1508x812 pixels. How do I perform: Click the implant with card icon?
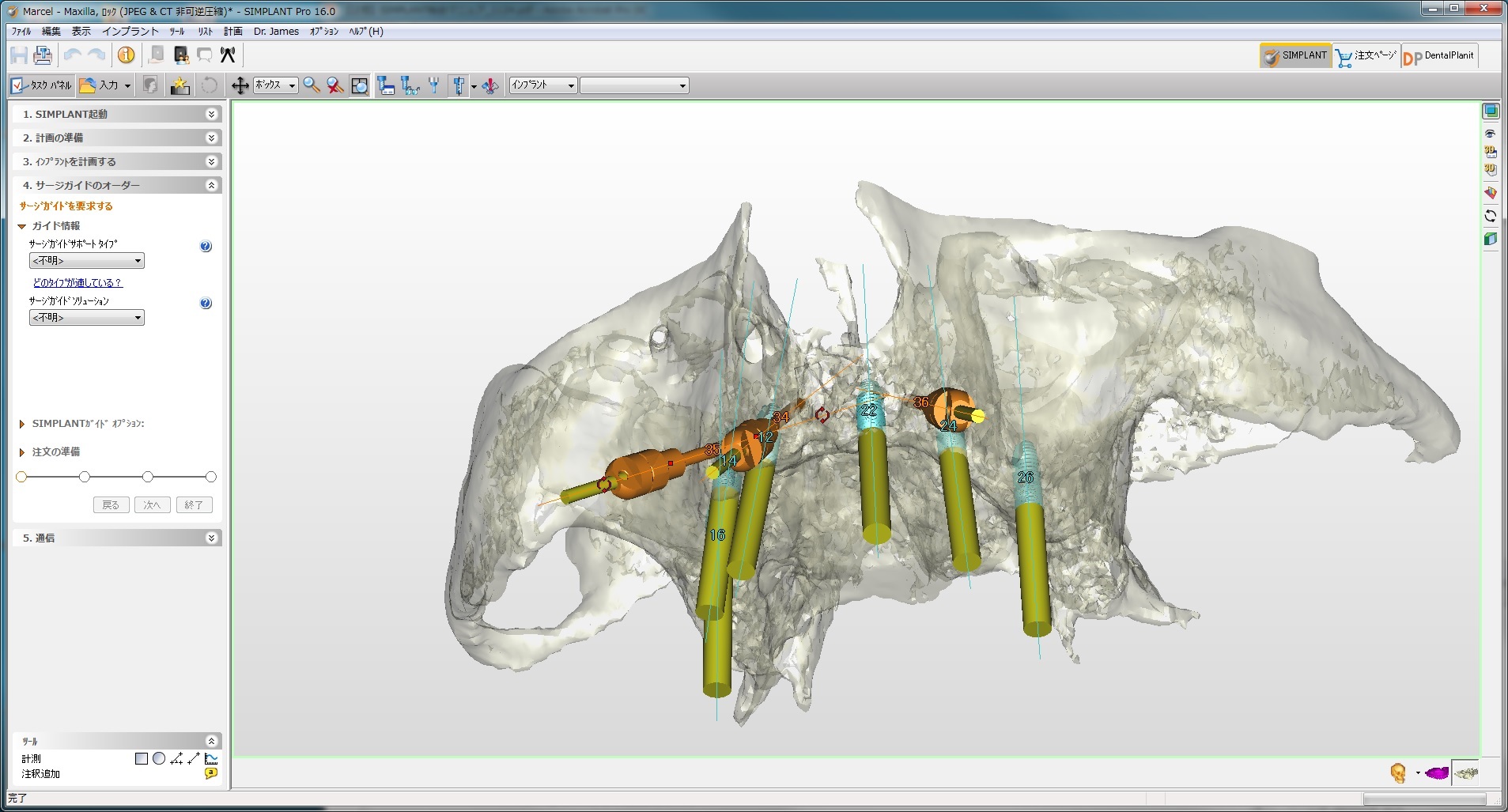click(x=386, y=85)
